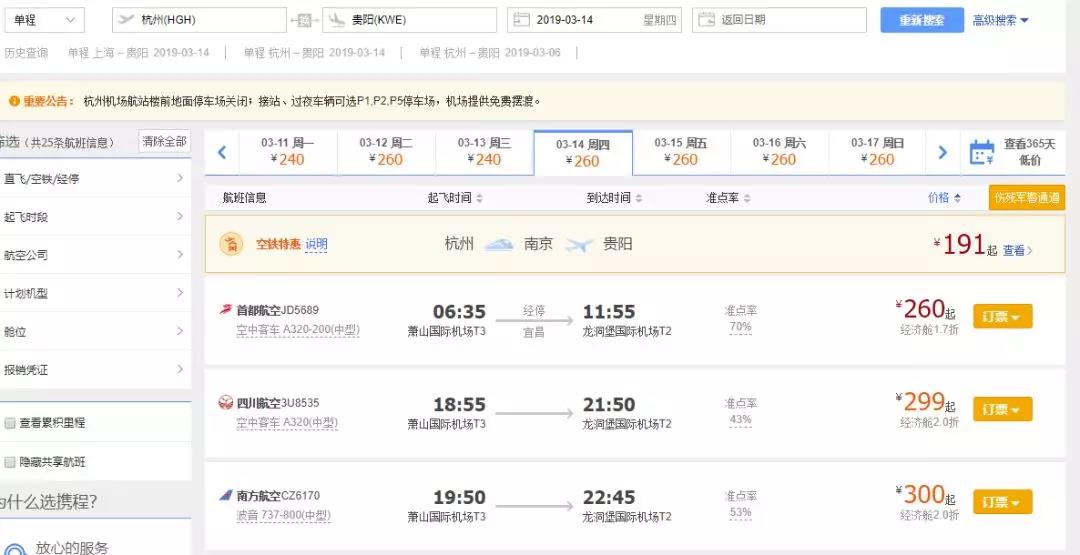Select the 03-15 周五 date tab
Viewport: 1080px width, 555px height.
(681, 152)
